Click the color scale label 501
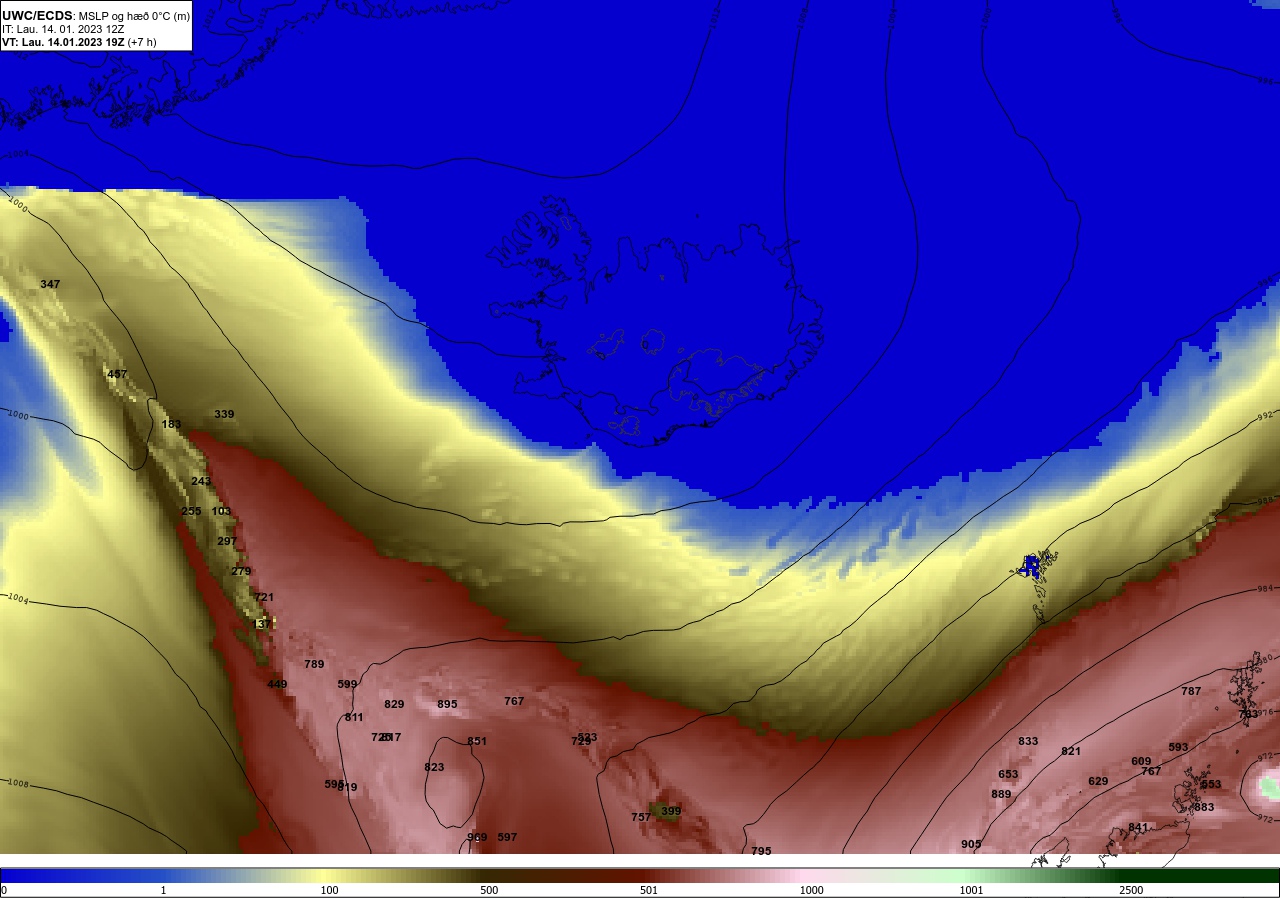 pos(650,890)
